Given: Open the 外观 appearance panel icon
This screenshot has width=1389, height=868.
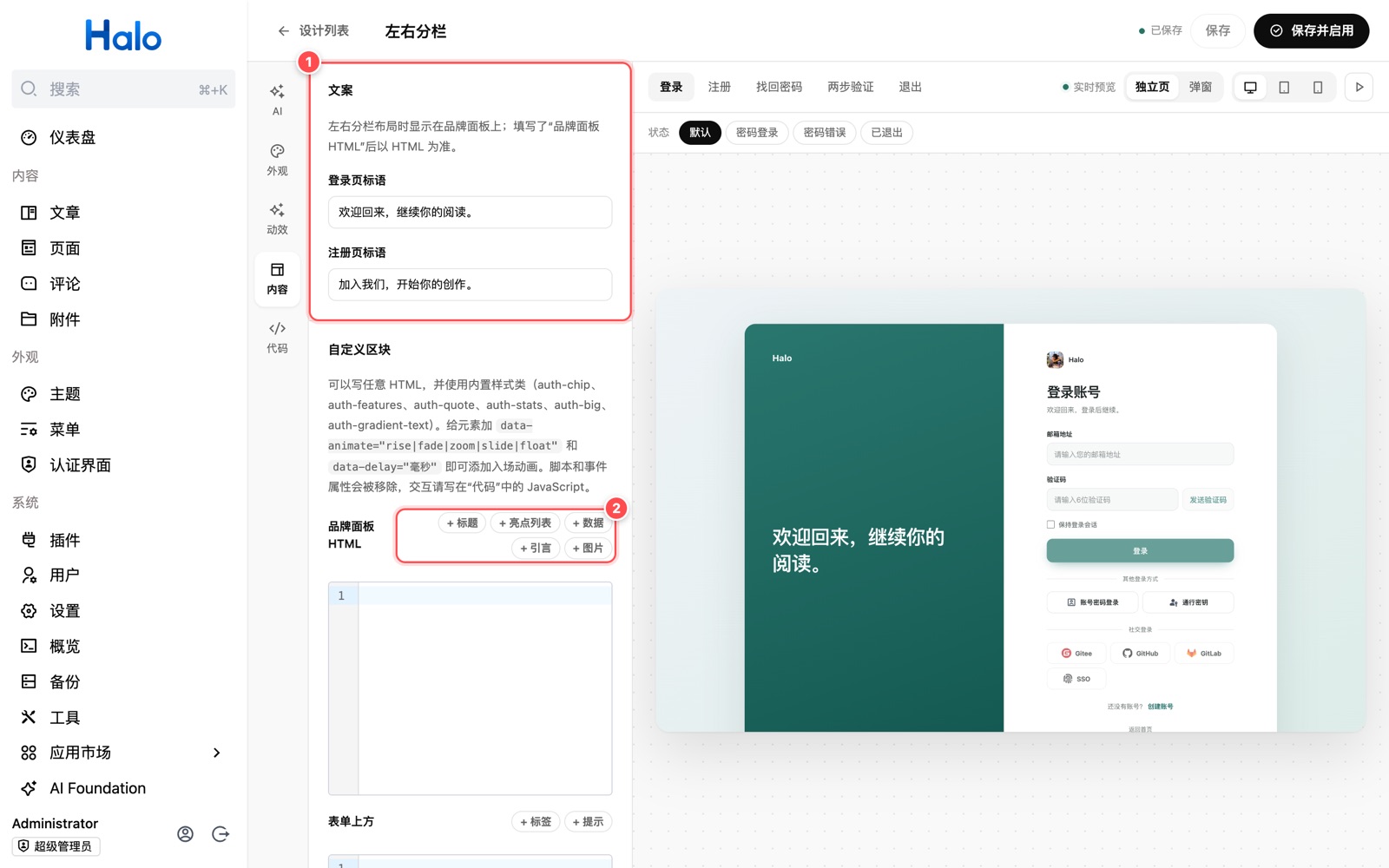Looking at the screenshot, I should [x=277, y=160].
